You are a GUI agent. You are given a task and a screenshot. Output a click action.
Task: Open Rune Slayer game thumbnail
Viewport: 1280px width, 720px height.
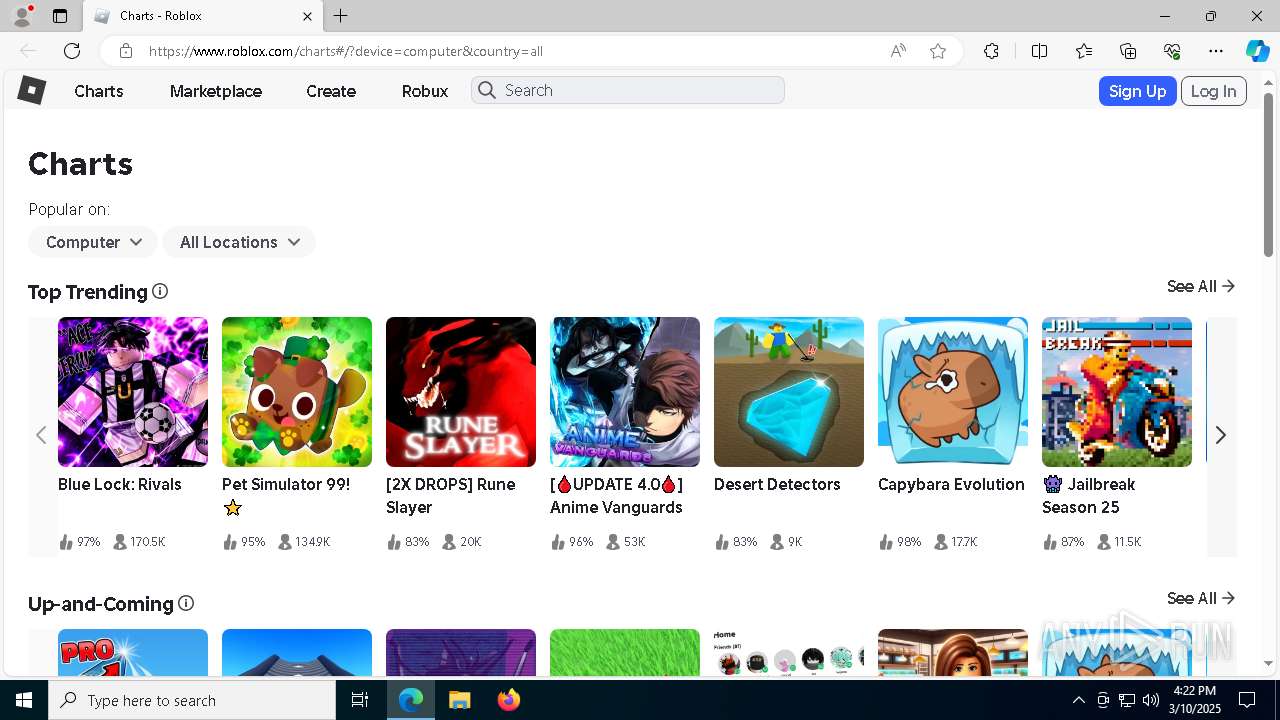pyautogui.click(x=461, y=392)
